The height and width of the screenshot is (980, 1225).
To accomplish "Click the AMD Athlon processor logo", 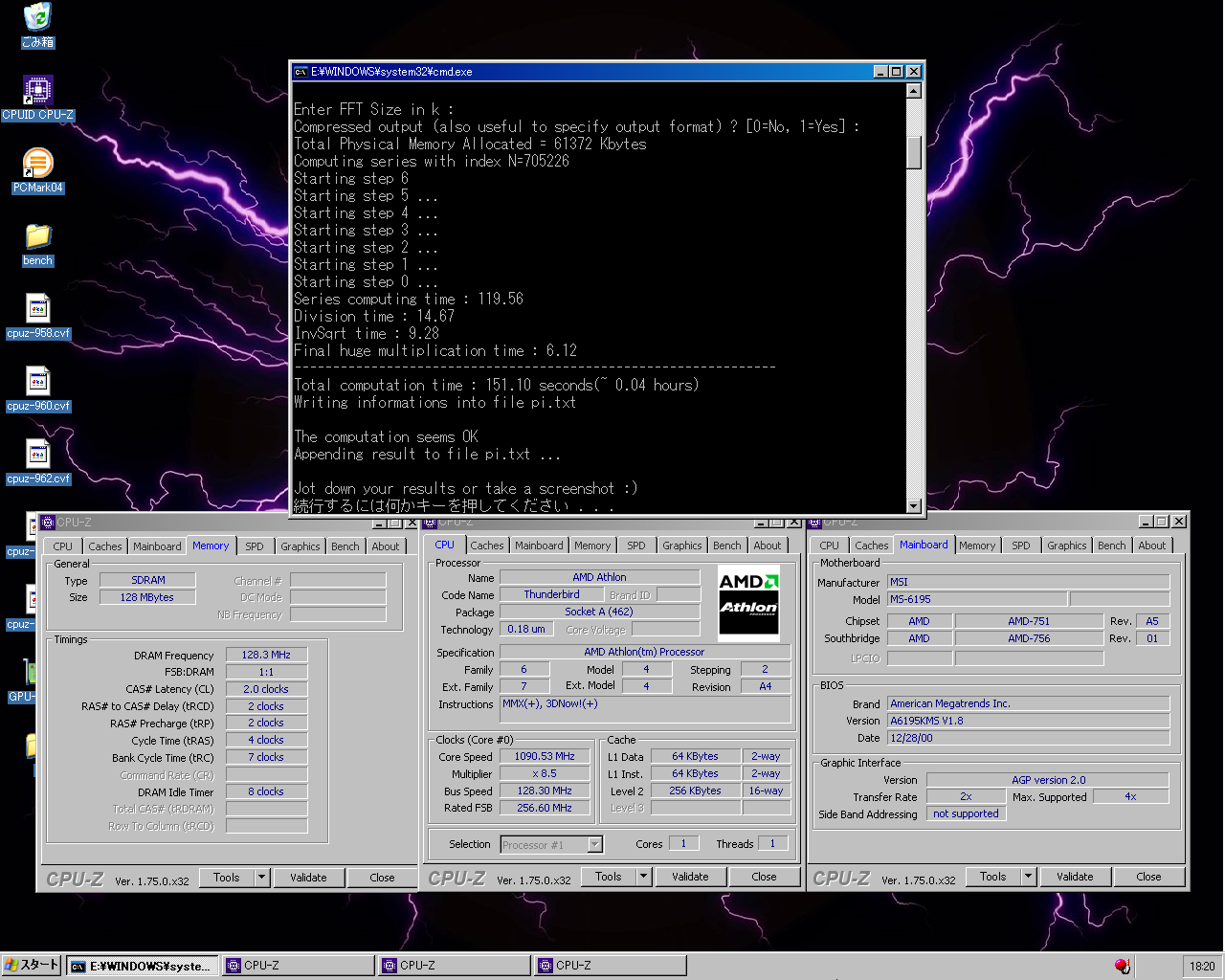I will (748, 602).
